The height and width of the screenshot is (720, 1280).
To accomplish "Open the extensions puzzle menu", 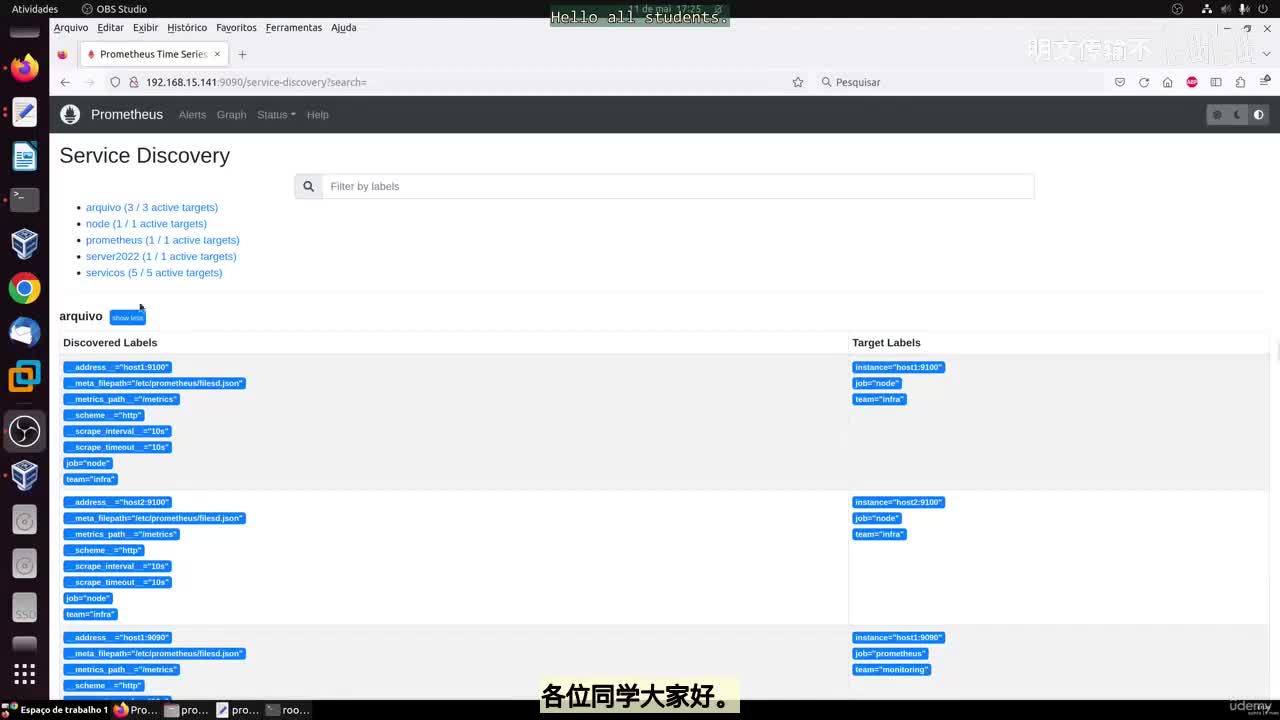I will pyautogui.click(x=1240, y=82).
